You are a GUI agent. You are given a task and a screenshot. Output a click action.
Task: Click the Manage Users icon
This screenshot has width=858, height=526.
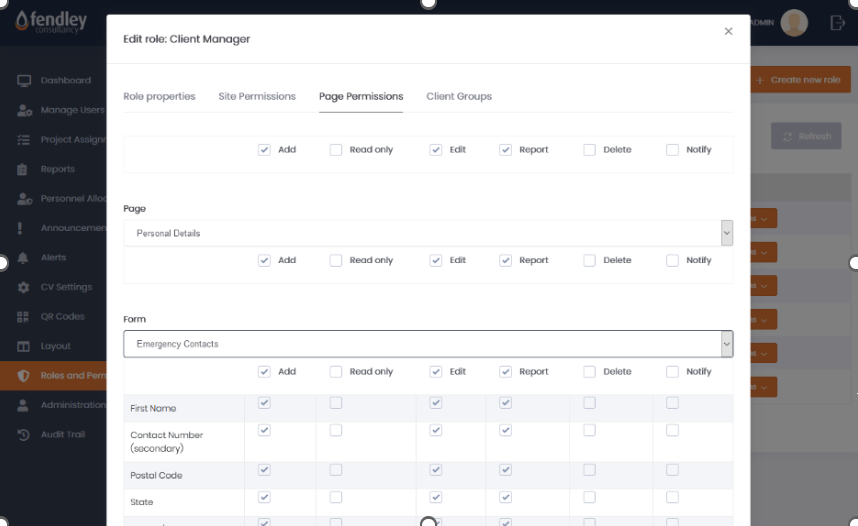(24, 110)
